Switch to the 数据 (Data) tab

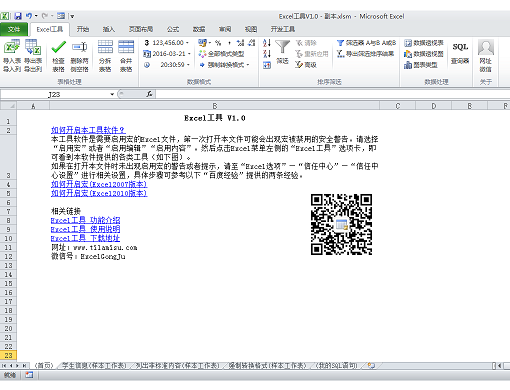(199, 29)
